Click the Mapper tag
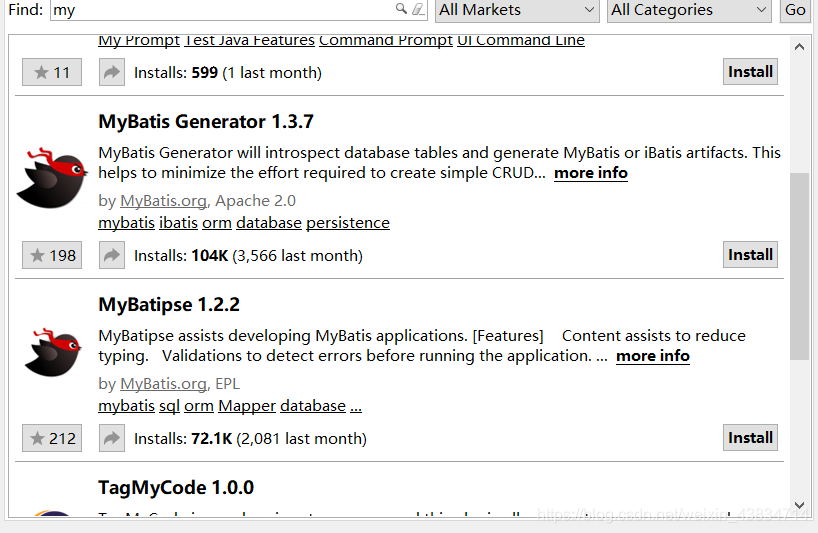 (x=247, y=406)
